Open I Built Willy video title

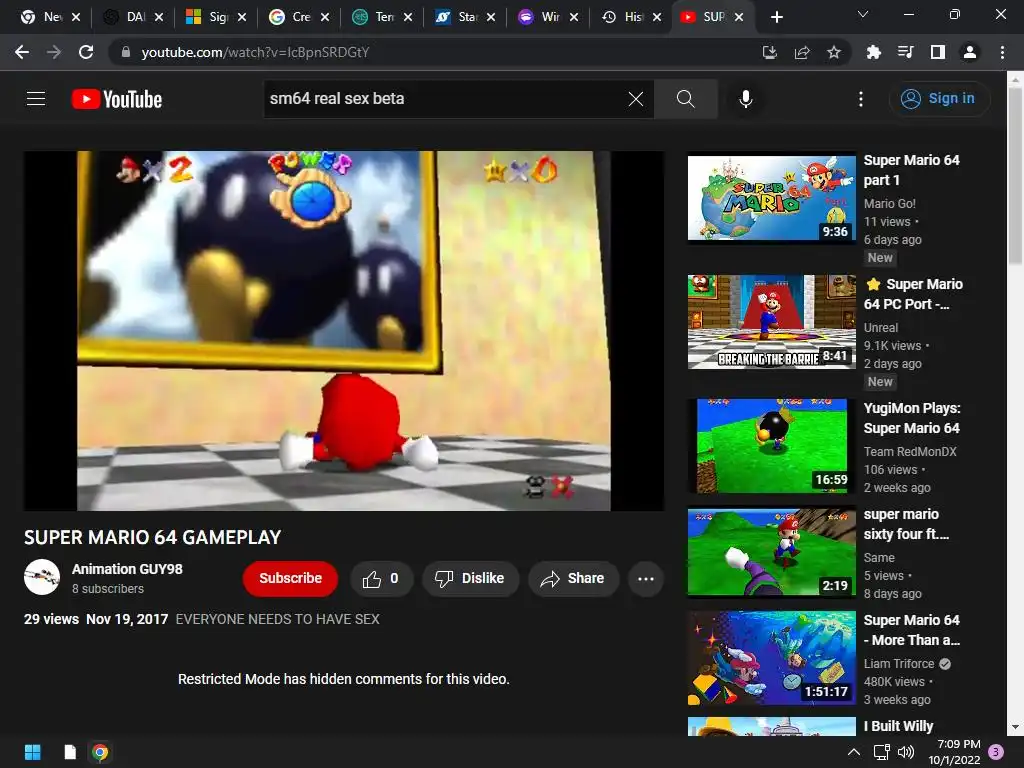pos(899,726)
